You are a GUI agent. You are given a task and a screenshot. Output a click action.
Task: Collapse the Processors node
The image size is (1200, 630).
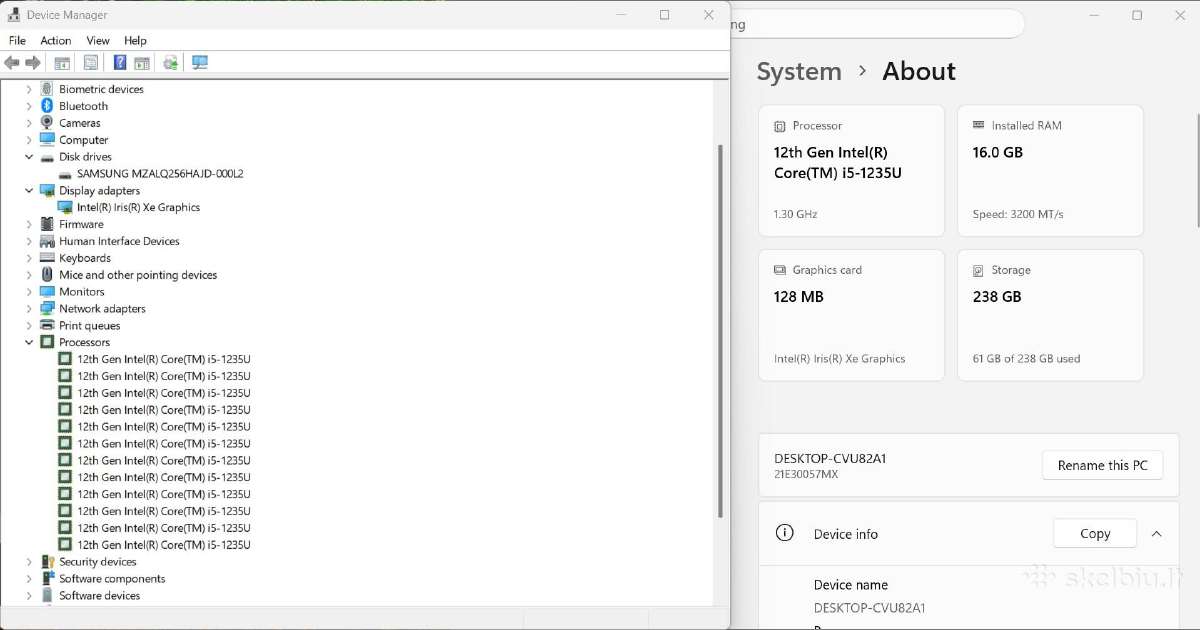point(29,342)
